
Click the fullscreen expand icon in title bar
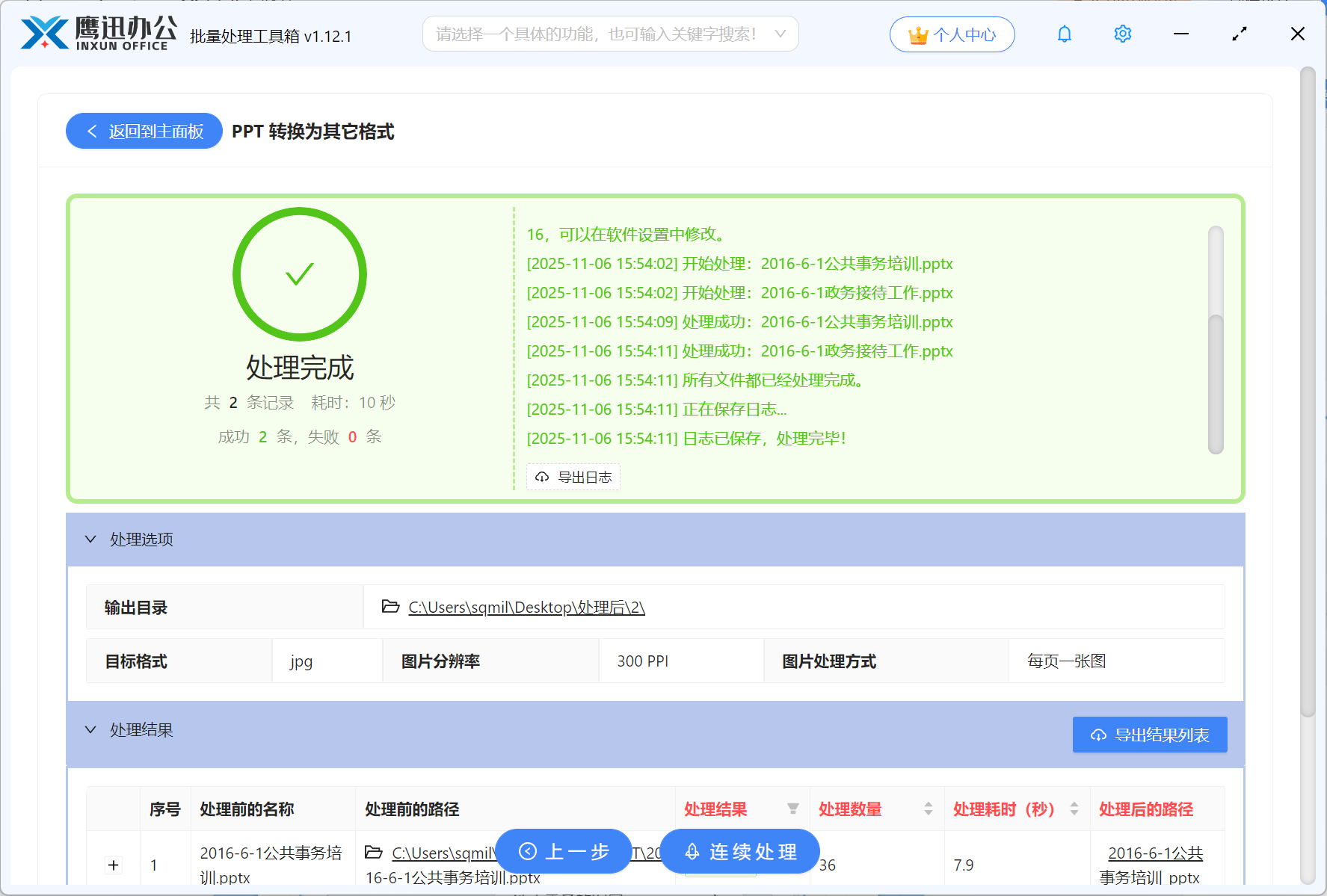tap(1239, 34)
